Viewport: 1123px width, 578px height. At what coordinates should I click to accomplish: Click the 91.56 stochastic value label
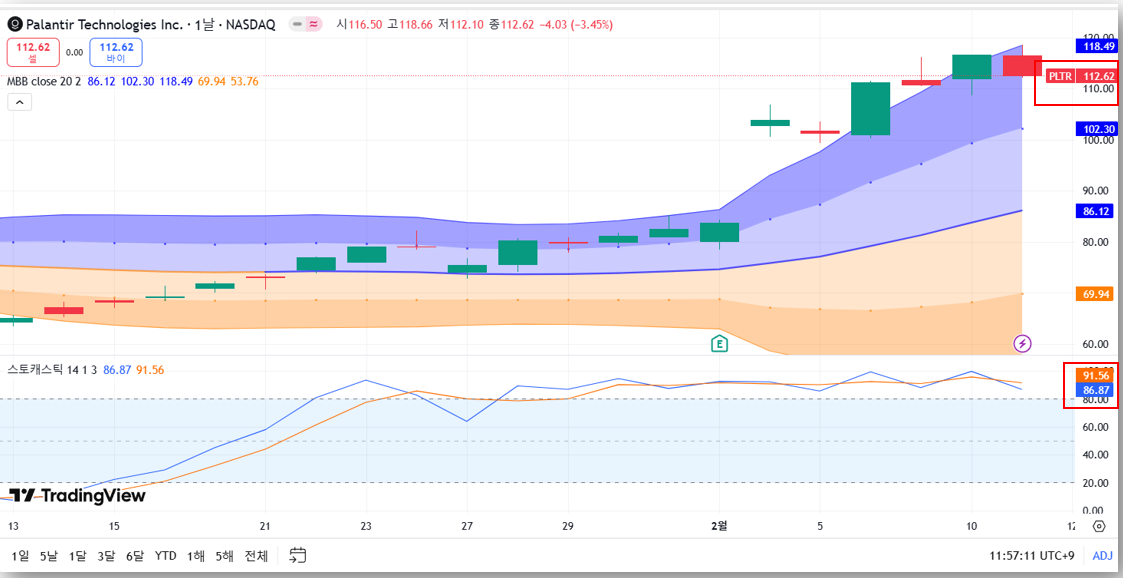point(1096,375)
